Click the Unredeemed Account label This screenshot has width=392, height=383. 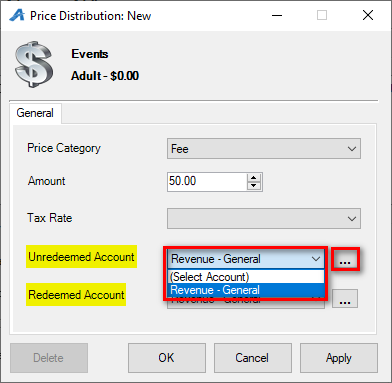81,257
